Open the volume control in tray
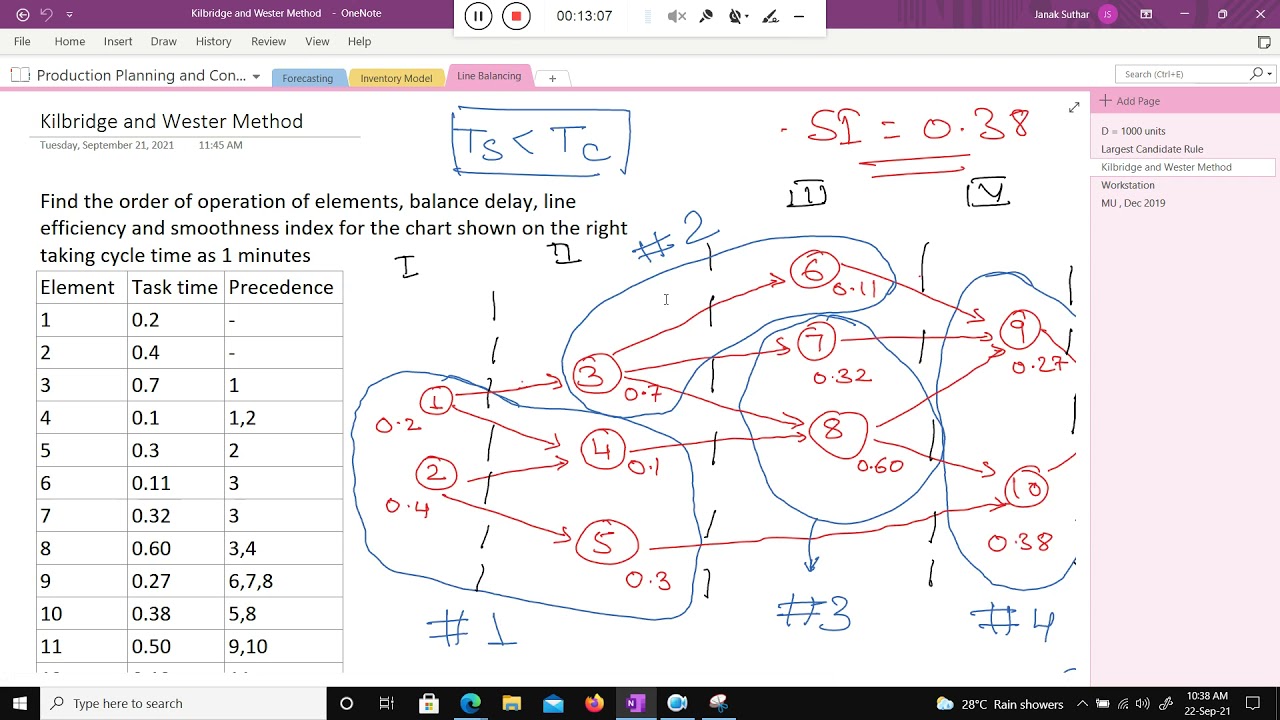The width and height of the screenshot is (1280, 720). pyautogui.click(x=1142, y=704)
